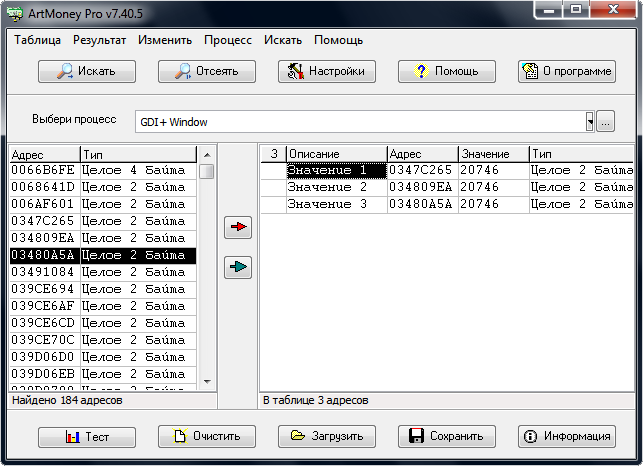Open the Искать menu in menu bar
The height and width of the screenshot is (466, 643).
(283, 40)
